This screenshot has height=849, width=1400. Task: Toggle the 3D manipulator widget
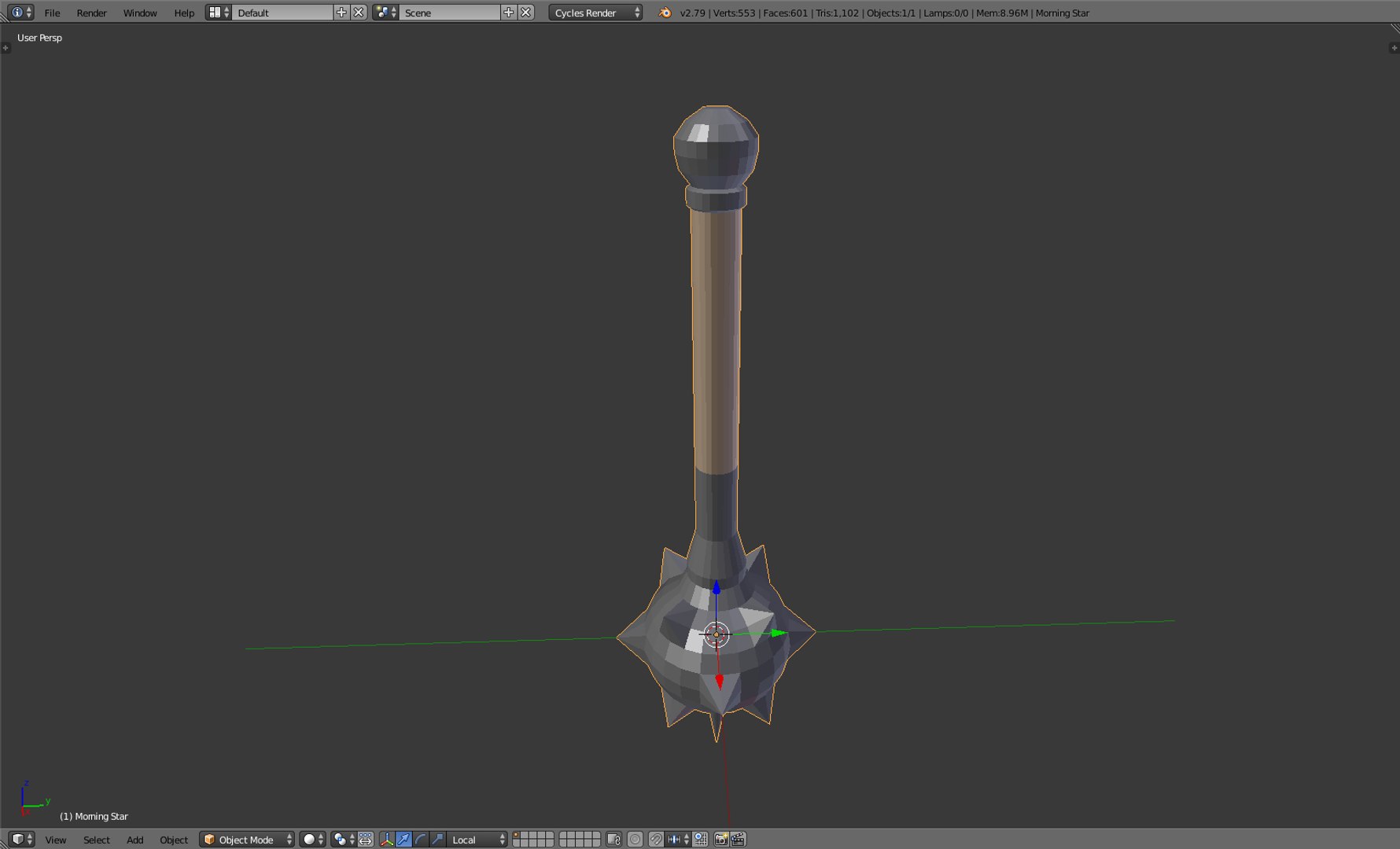pos(387,840)
